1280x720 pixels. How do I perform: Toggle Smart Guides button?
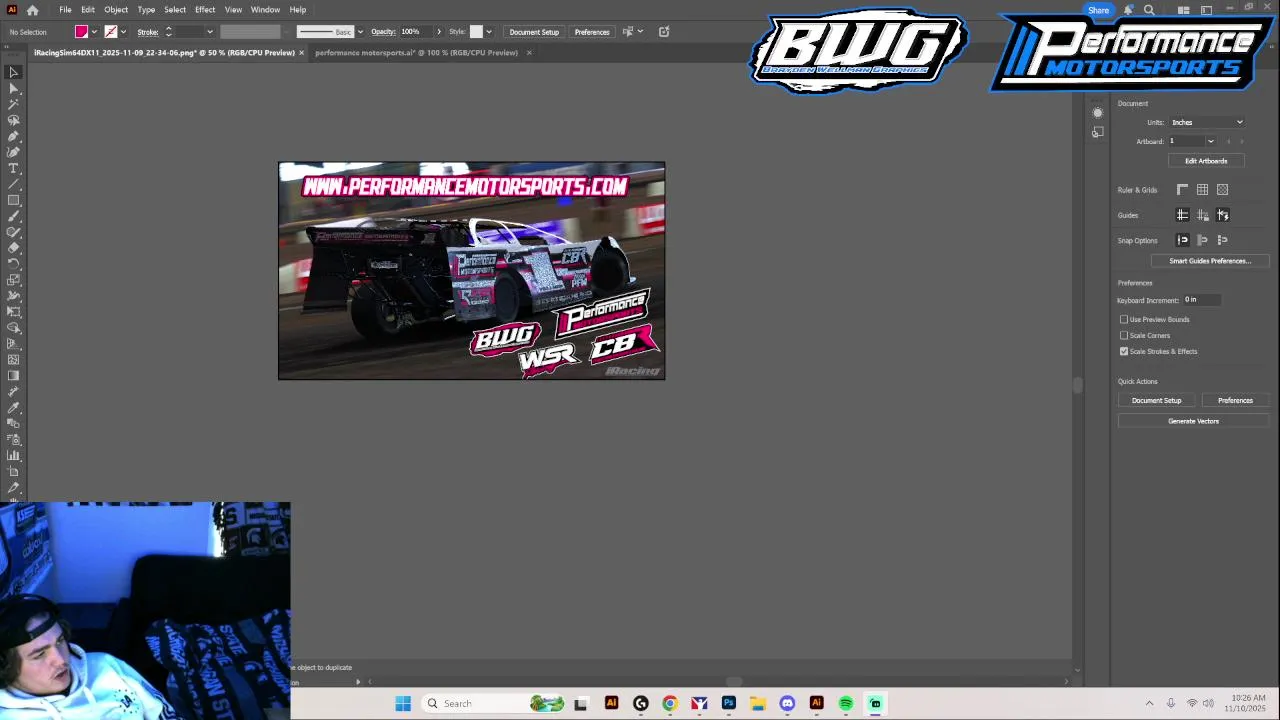[1222, 215]
